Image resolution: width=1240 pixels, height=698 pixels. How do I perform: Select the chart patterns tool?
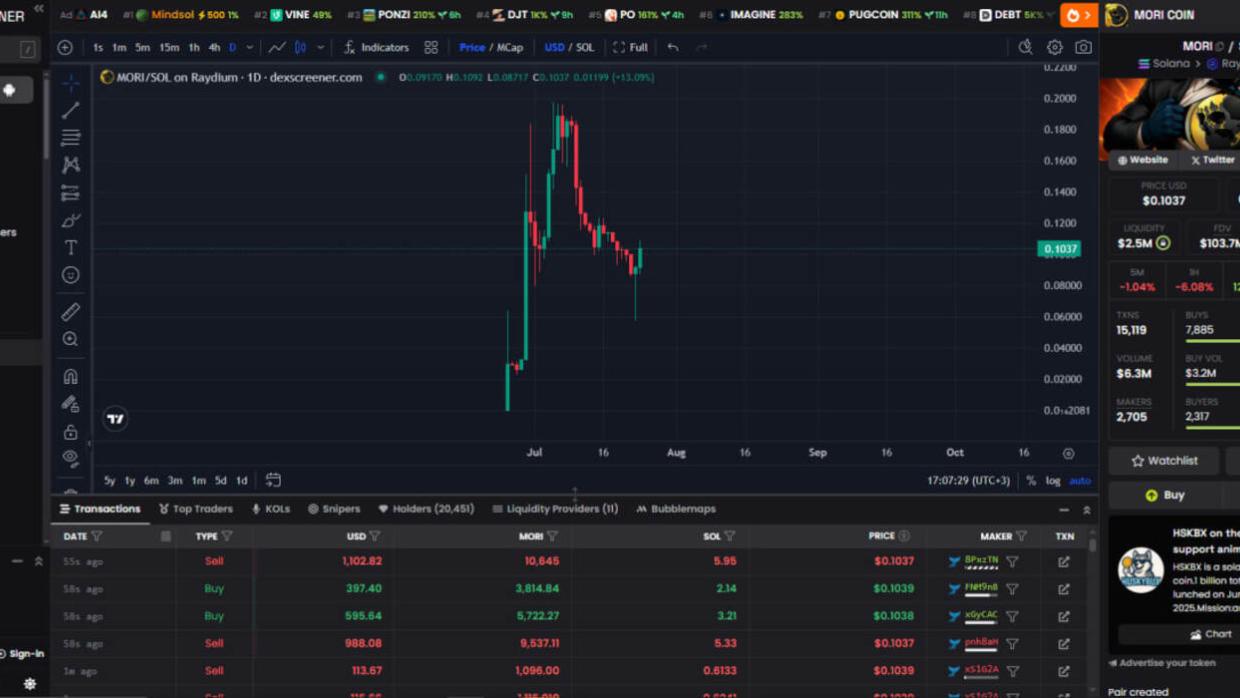70,164
